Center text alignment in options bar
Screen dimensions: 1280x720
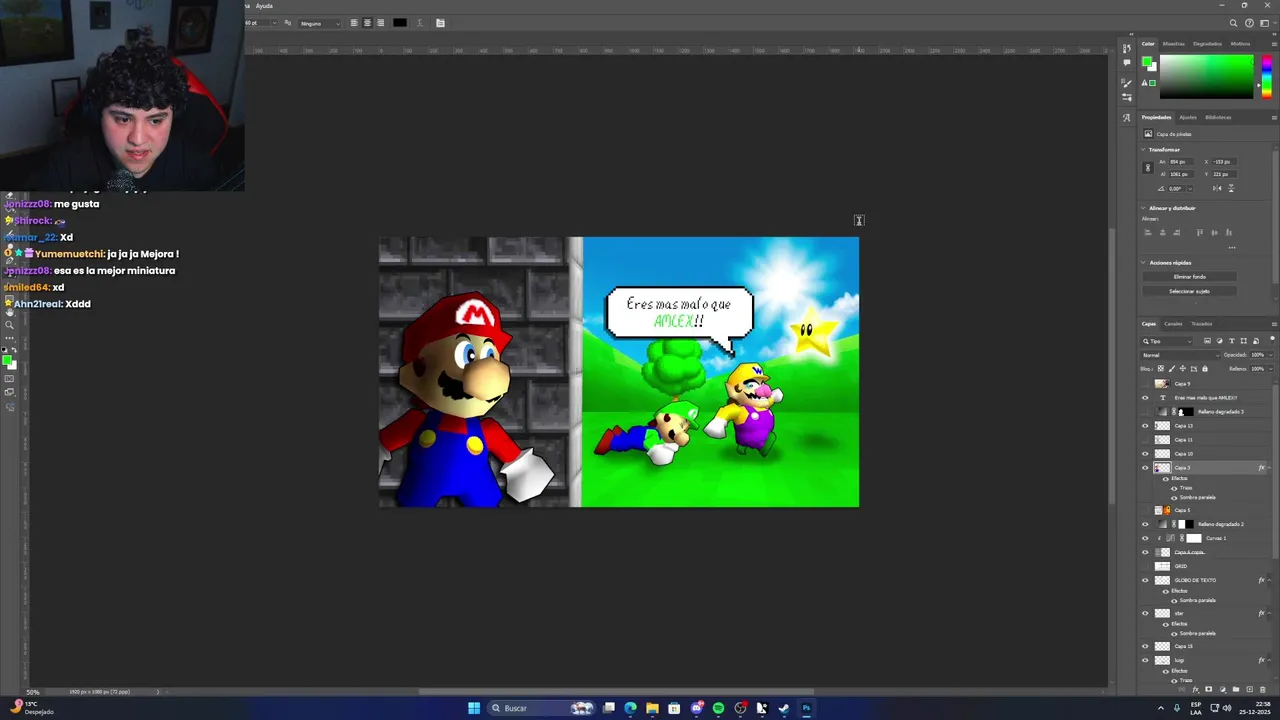(x=367, y=22)
